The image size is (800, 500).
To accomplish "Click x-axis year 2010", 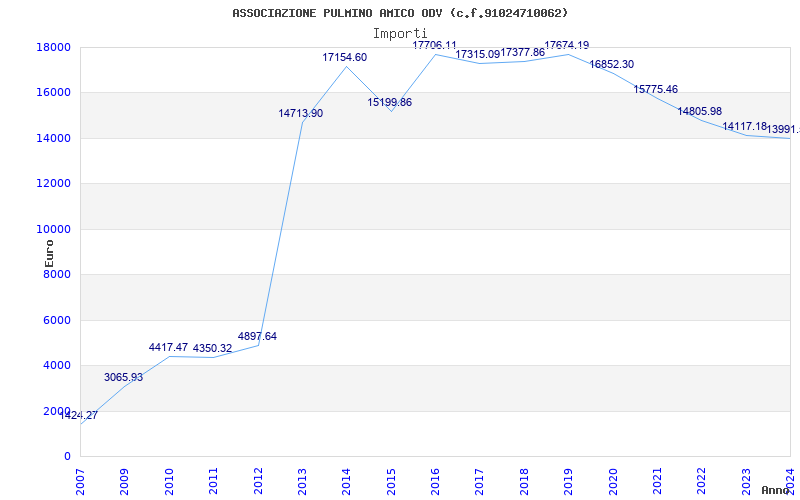I will pyautogui.click(x=169, y=481).
